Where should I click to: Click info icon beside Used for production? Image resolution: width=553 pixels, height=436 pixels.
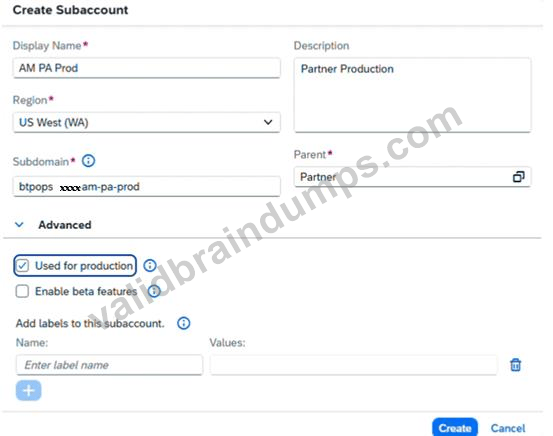coord(150,265)
